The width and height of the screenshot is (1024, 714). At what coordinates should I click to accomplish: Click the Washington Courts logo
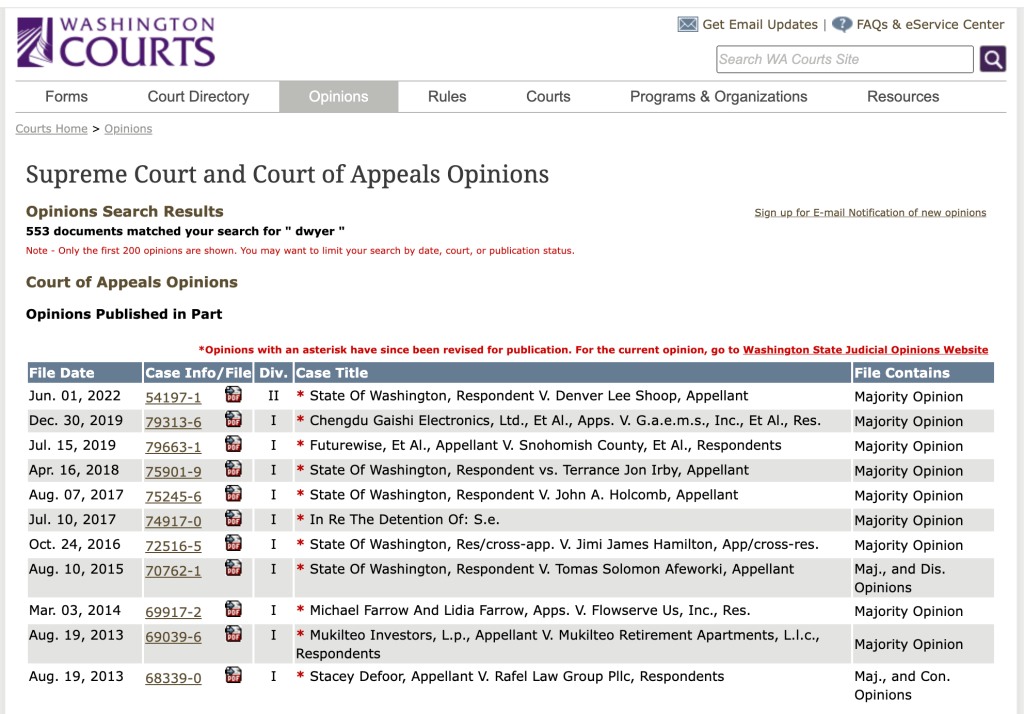click(x=116, y=42)
